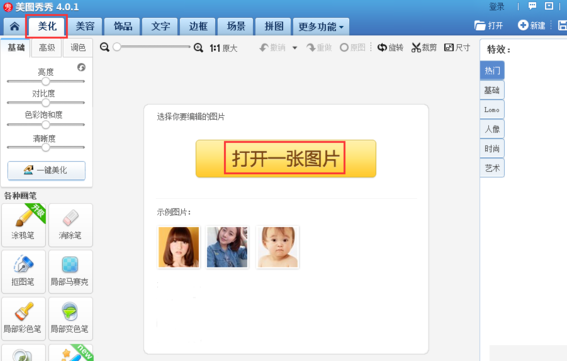This screenshot has width=567, height=361.
Task: Click the 裁剪 crop scissors tool
Action: pos(424,47)
